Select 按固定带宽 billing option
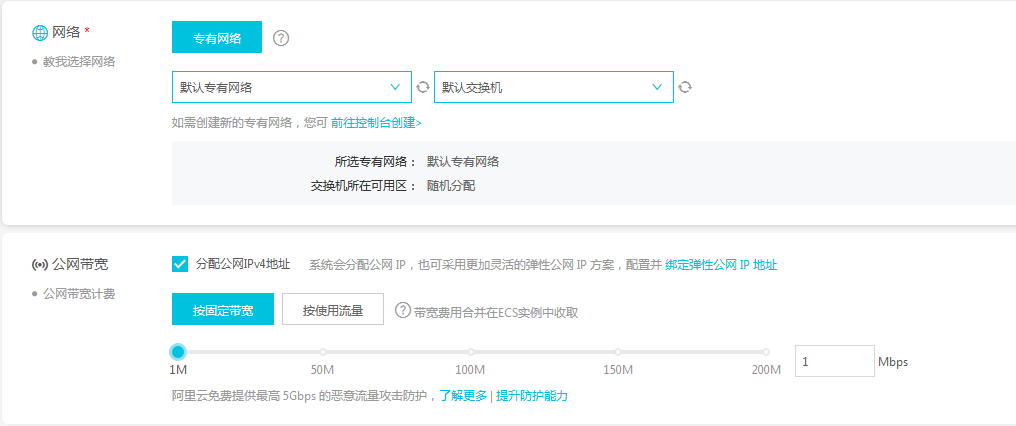 [x=222, y=310]
